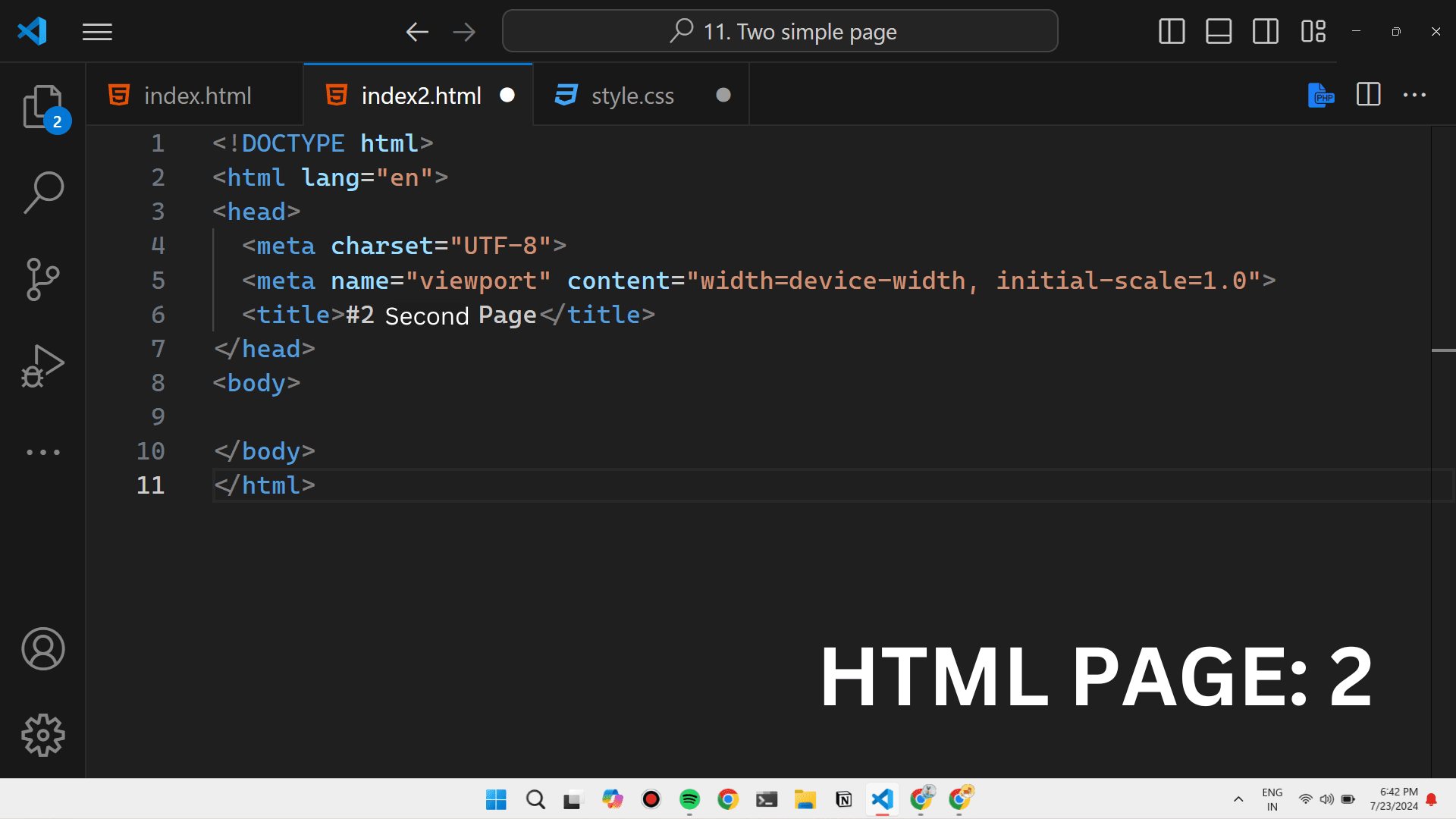Image resolution: width=1456 pixels, height=819 pixels.
Task: Click the opening <body> tag
Action: (x=256, y=383)
